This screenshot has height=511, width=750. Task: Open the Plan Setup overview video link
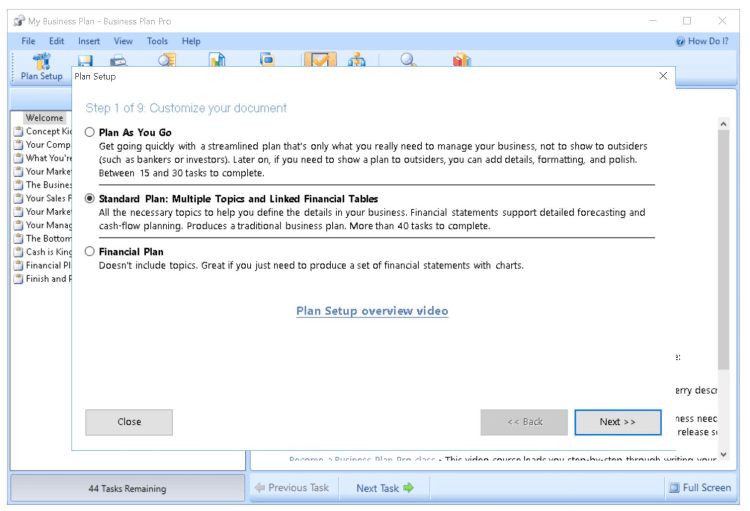click(372, 311)
